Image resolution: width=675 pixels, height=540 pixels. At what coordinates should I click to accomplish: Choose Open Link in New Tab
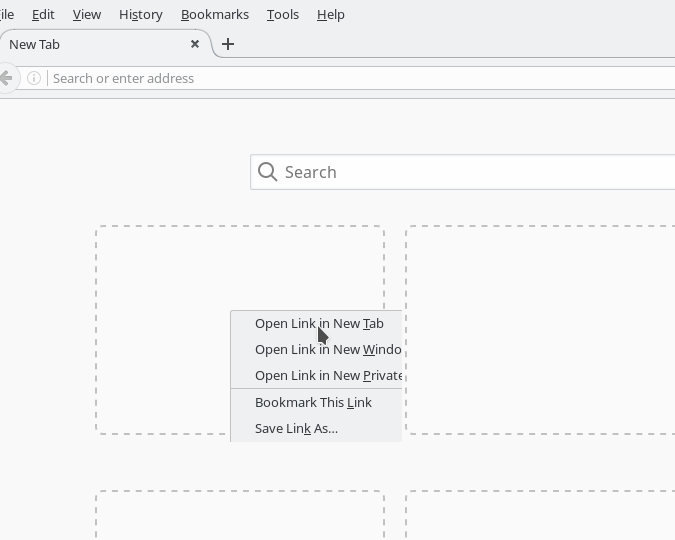click(x=318, y=323)
